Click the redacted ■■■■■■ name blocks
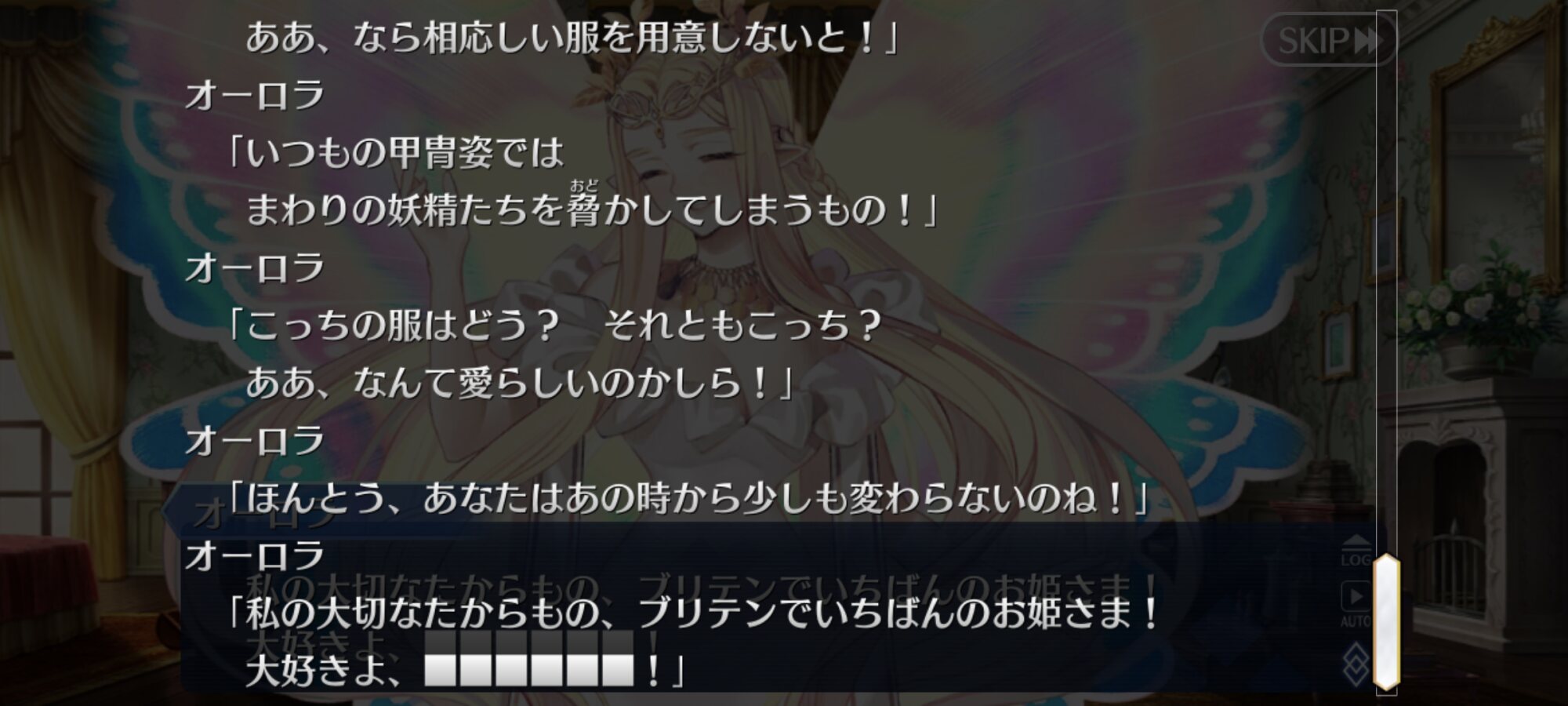1568x706 pixels. pos(528,671)
